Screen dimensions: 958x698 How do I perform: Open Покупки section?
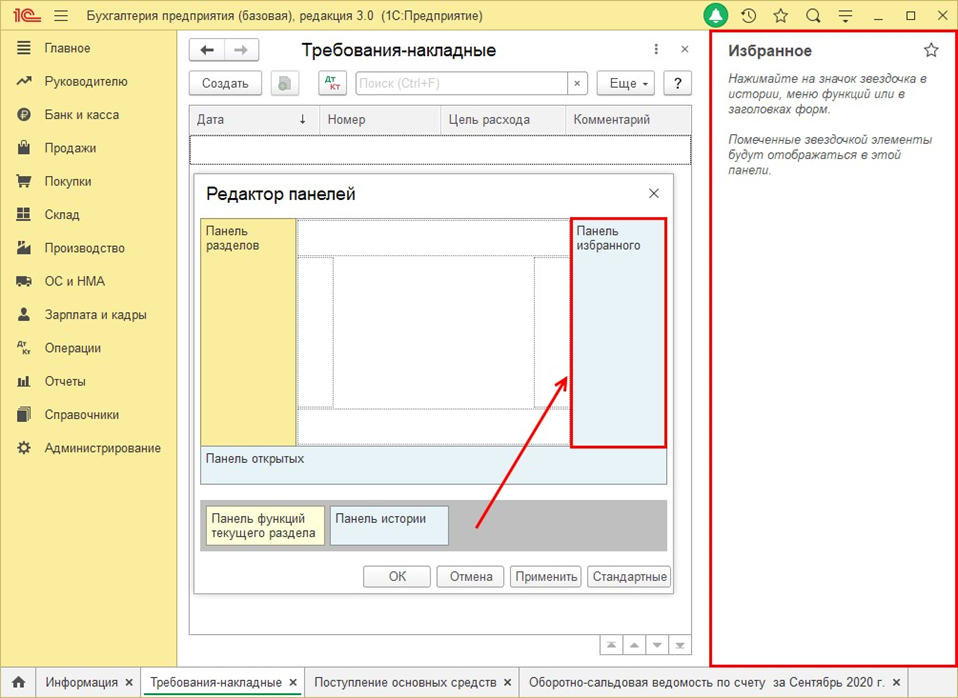pos(68,181)
